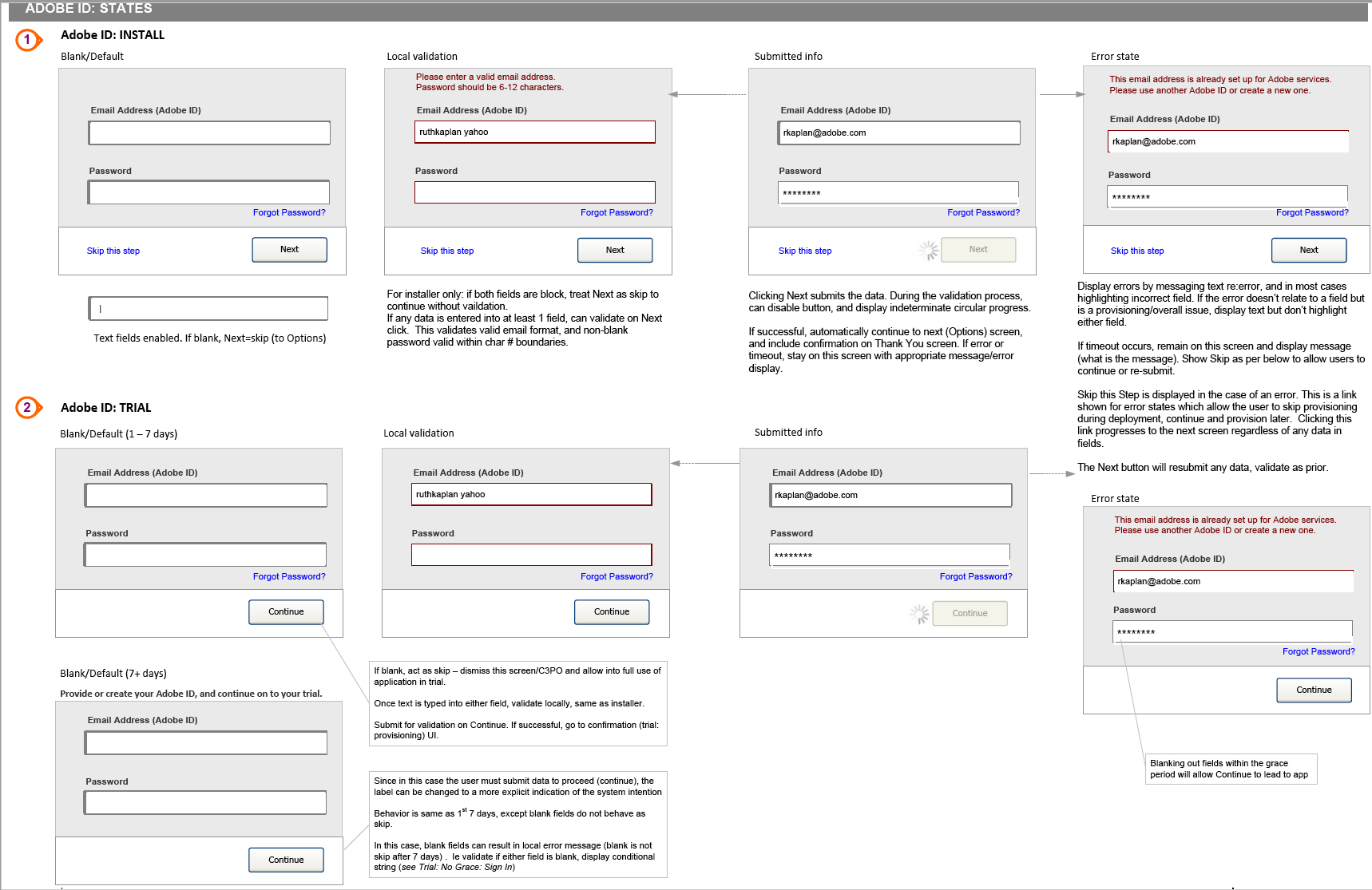
Task: Click Email Address field in Trial Blank/Default (1–7 days)
Action: click(206, 495)
